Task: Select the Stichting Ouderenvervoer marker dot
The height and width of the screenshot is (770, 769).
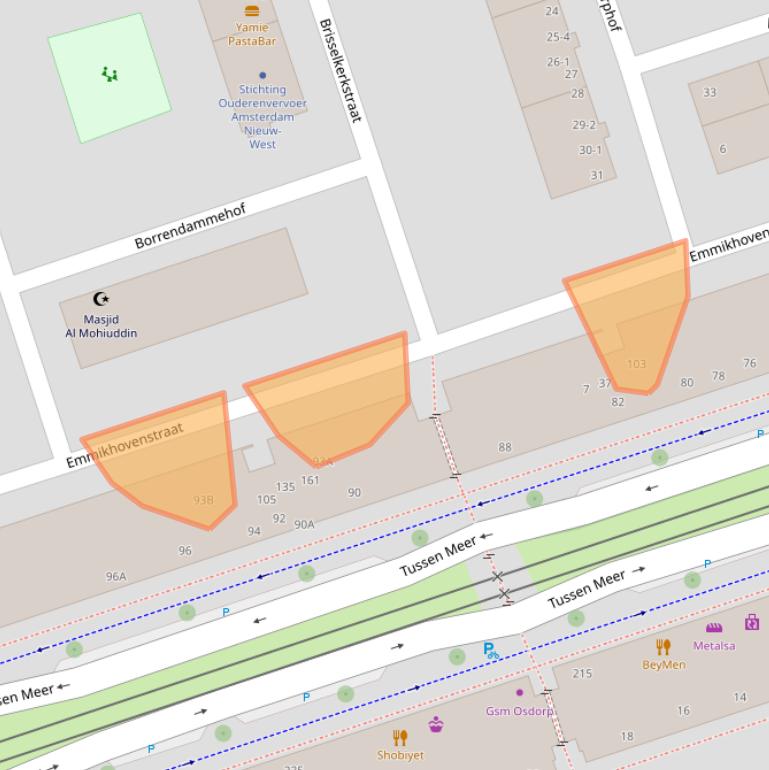Action: (263, 75)
